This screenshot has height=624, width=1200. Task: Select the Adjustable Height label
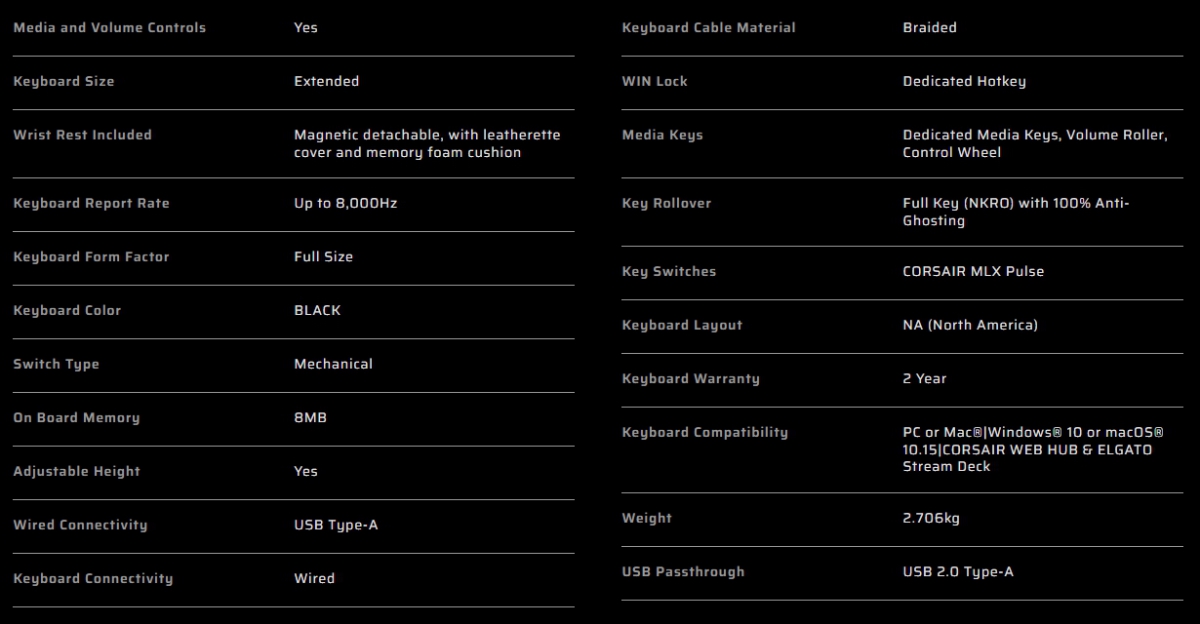(76, 472)
